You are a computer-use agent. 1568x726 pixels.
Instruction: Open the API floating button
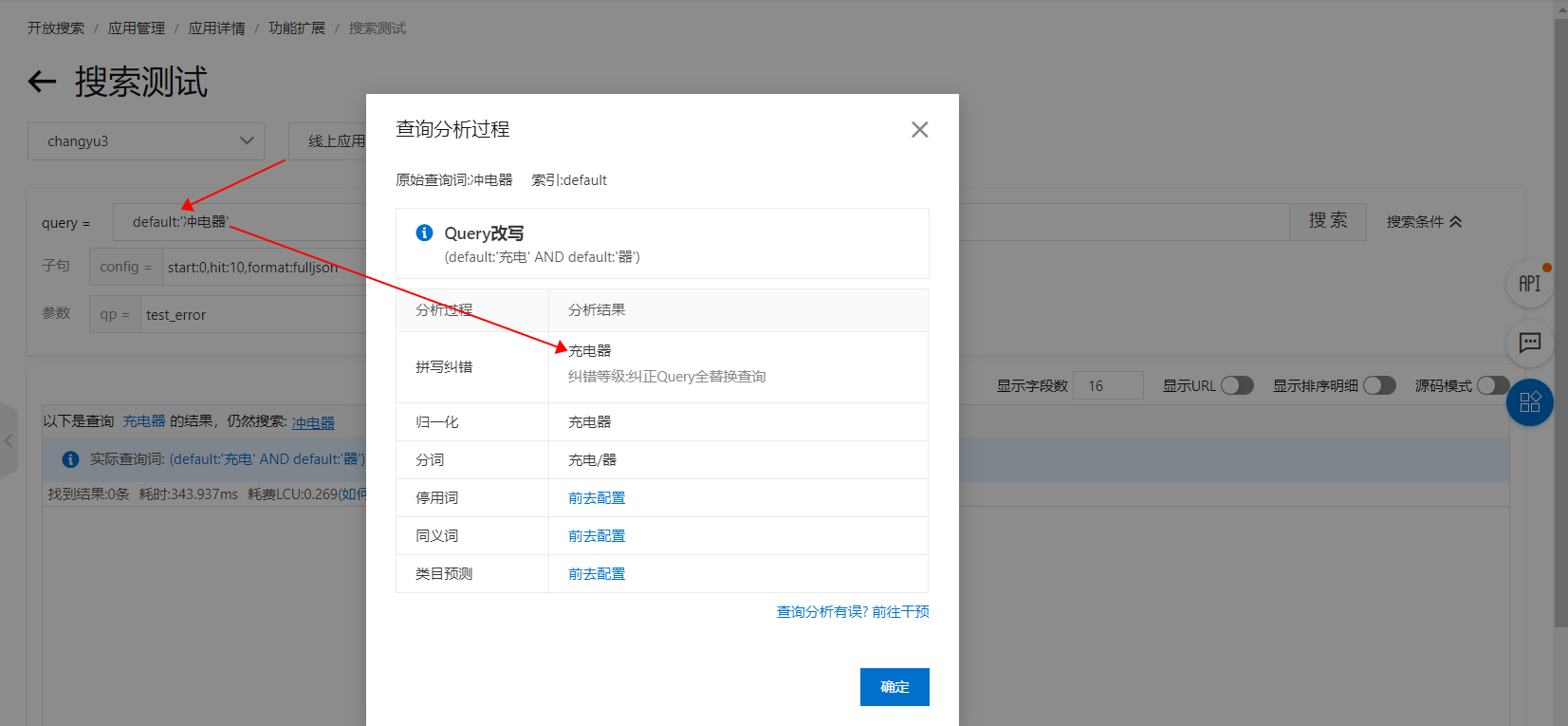click(1529, 283)
